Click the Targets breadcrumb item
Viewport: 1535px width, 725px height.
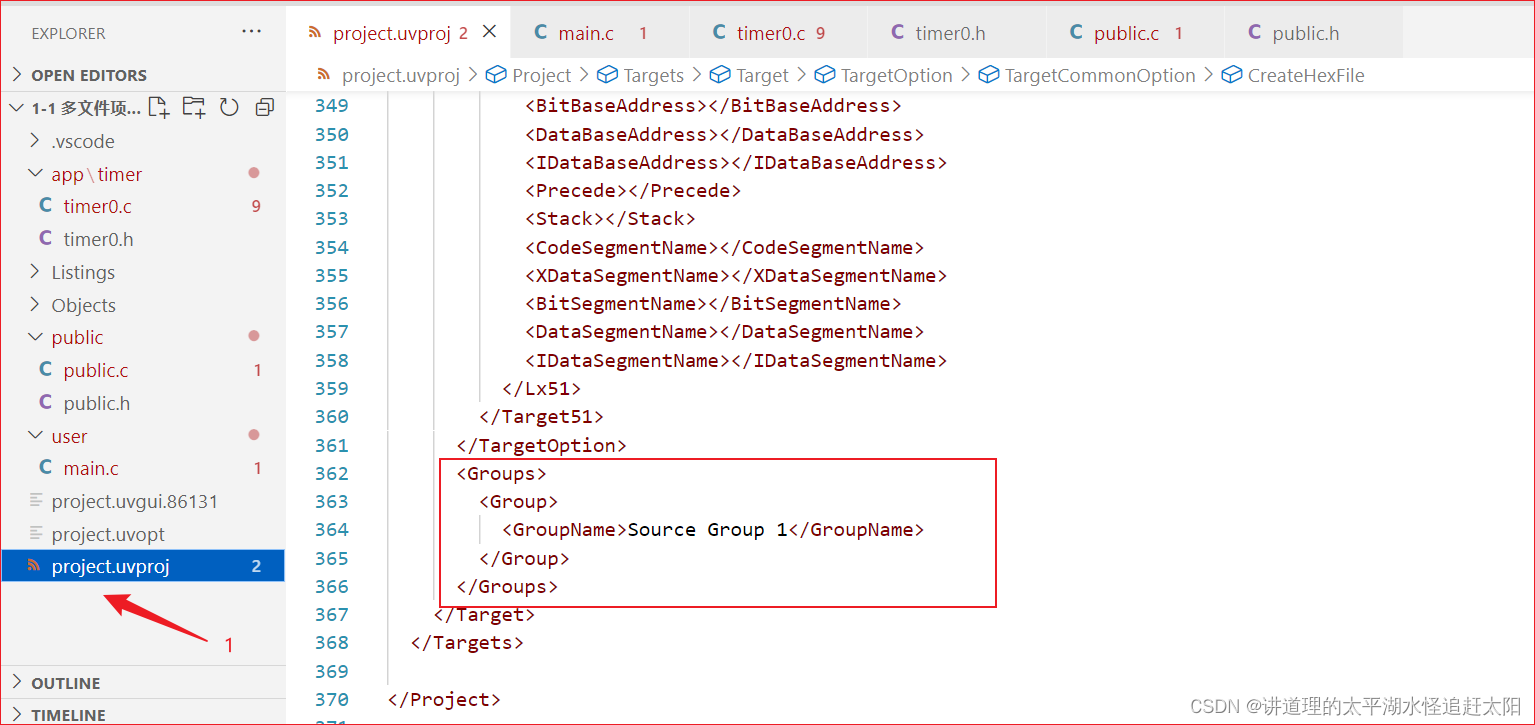click(654, 75)
